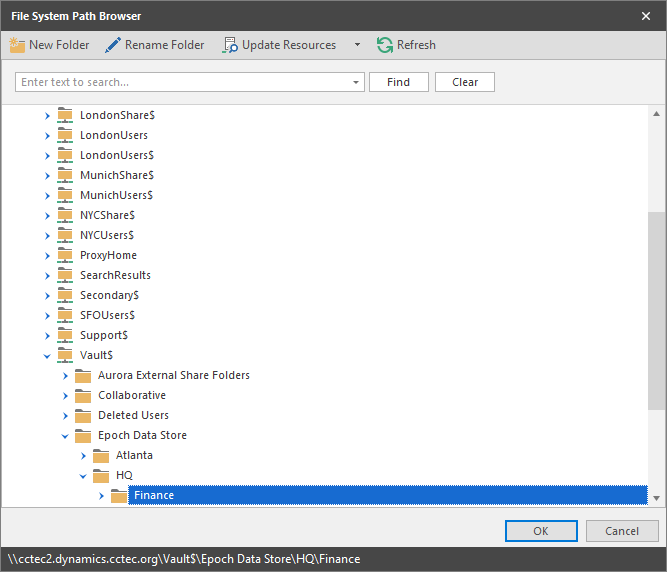Click the LondonUsers share icon
The width and height of the screenshot is (667, 572).
(65, 136)
